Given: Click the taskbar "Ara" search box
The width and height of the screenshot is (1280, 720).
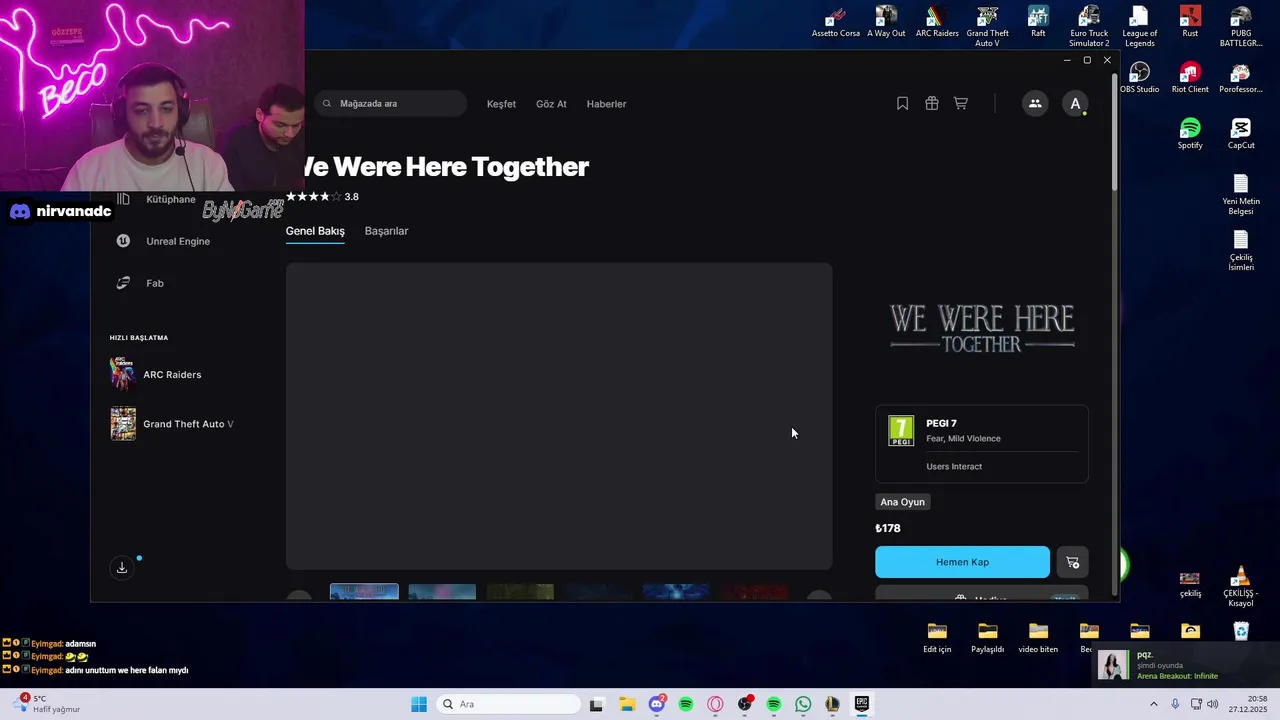Looking at the screenshot, I should (x=509, y=704).
